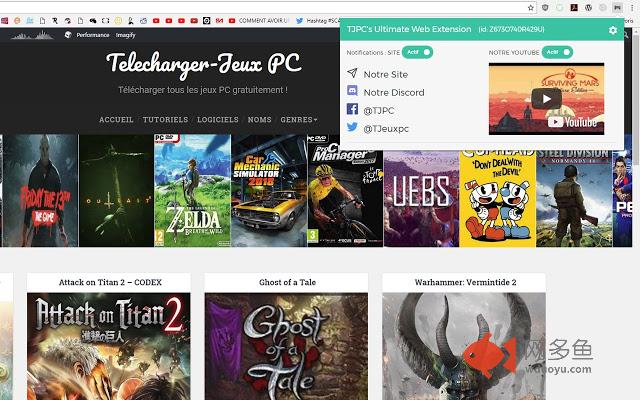
Task: Click the TJPC extension icon in toolbar
Action: [617, 7]
